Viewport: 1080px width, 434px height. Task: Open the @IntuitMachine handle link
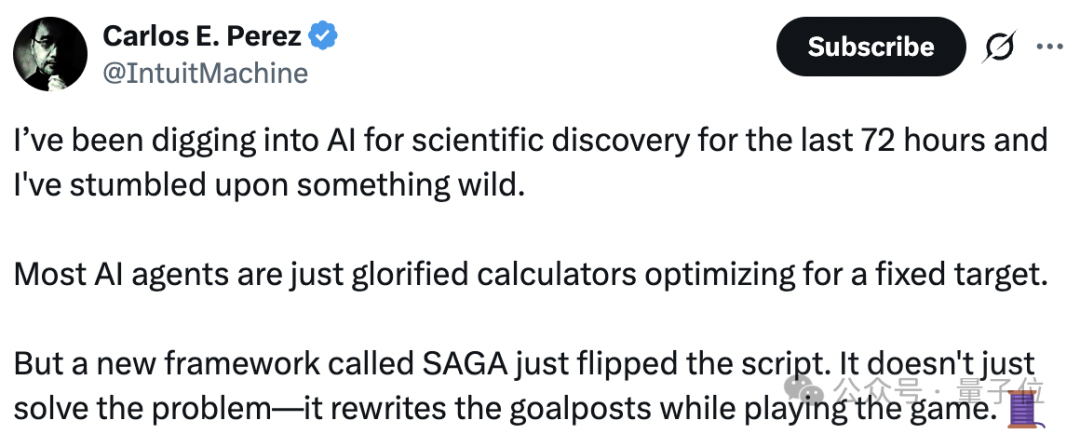(205, 73)
